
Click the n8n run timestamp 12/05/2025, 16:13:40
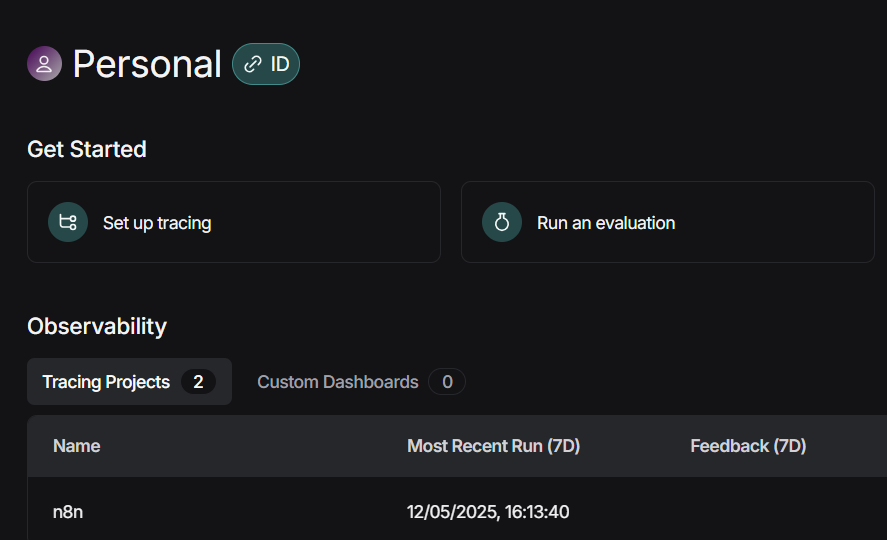pyautogui.click(x=488, y=512)
